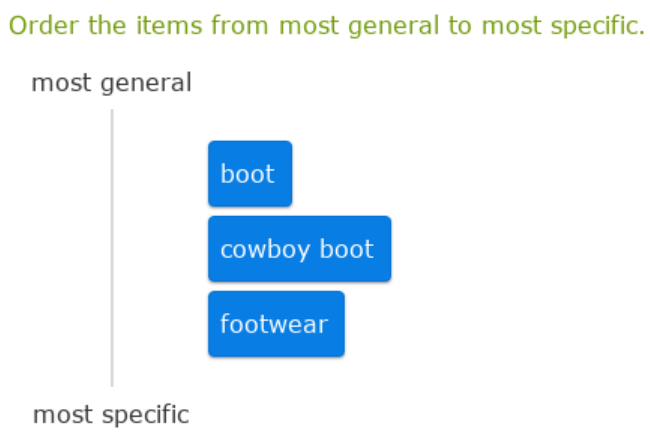650x437 pixels.
Task: Click the word "general" above the line
Action: (146, 83)
